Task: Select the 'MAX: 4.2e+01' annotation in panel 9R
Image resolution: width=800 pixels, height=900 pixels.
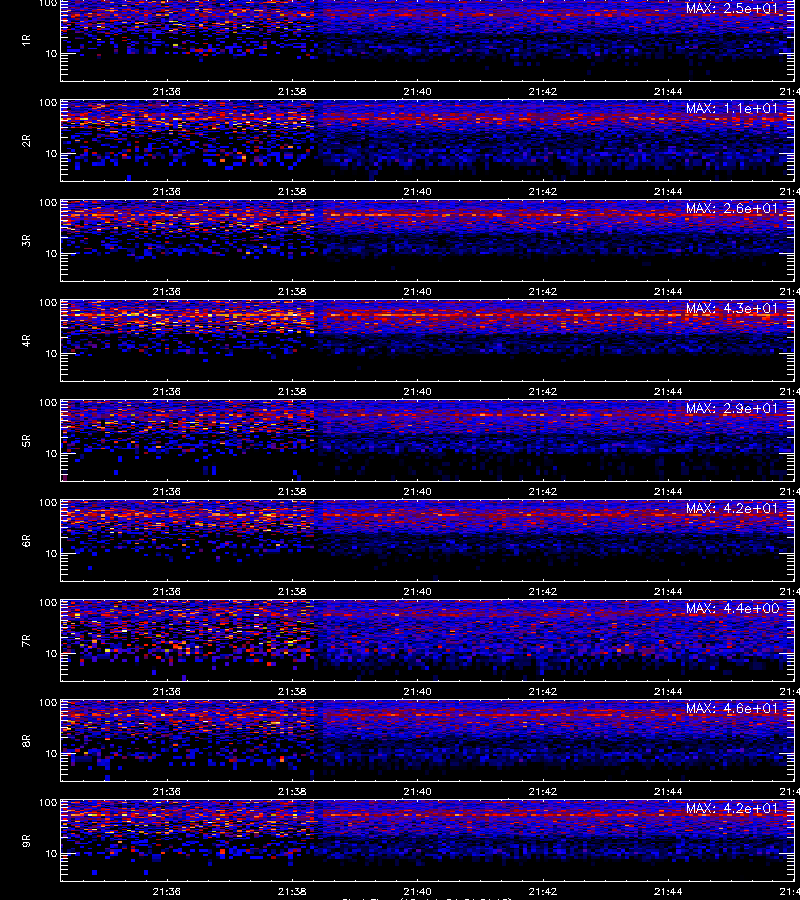Action: click(x=732, y=808)
